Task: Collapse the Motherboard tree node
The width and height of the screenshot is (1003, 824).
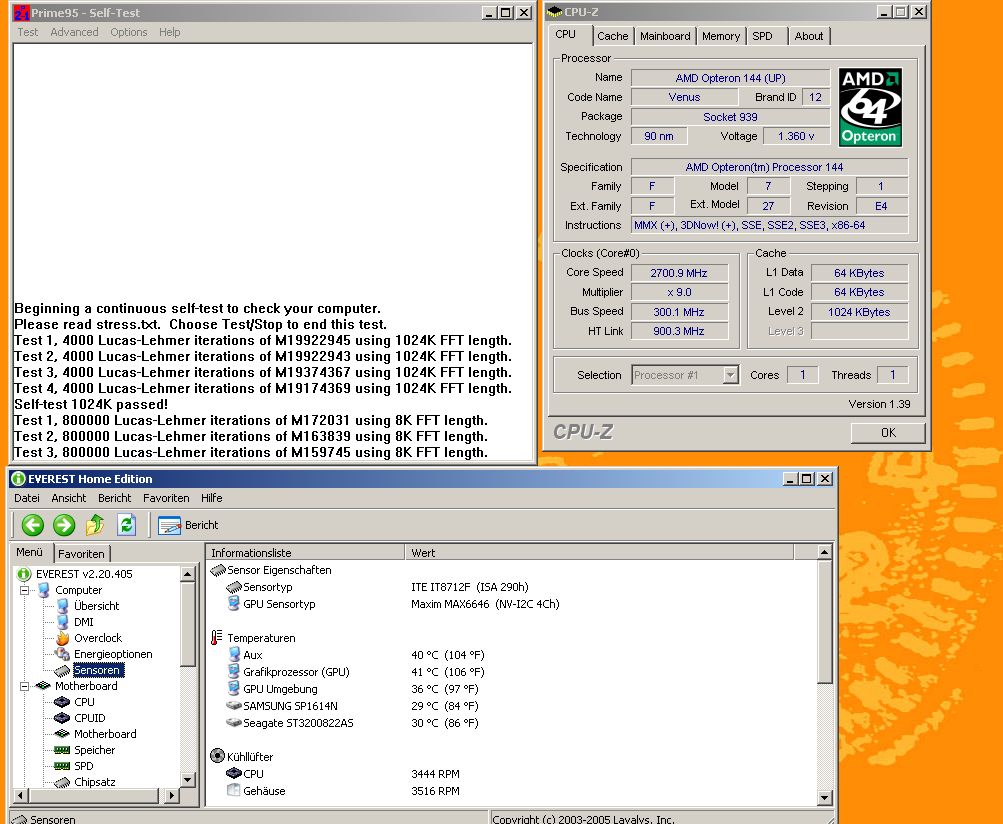Action: coord(24,686)
